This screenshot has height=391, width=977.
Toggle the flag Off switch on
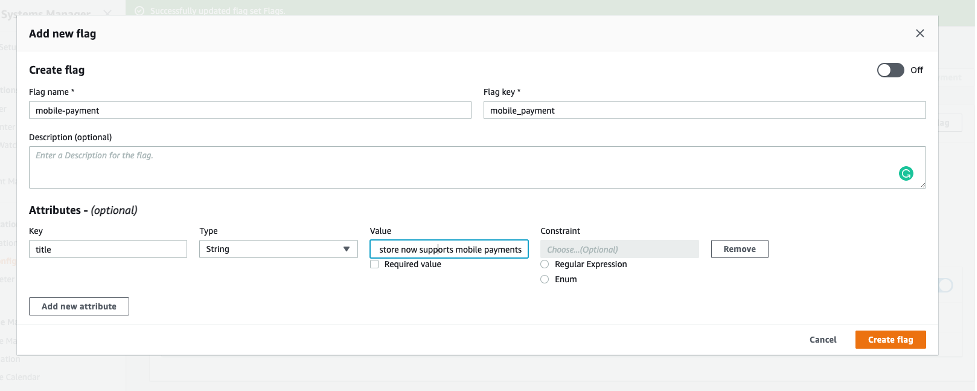tap(890, 70)
